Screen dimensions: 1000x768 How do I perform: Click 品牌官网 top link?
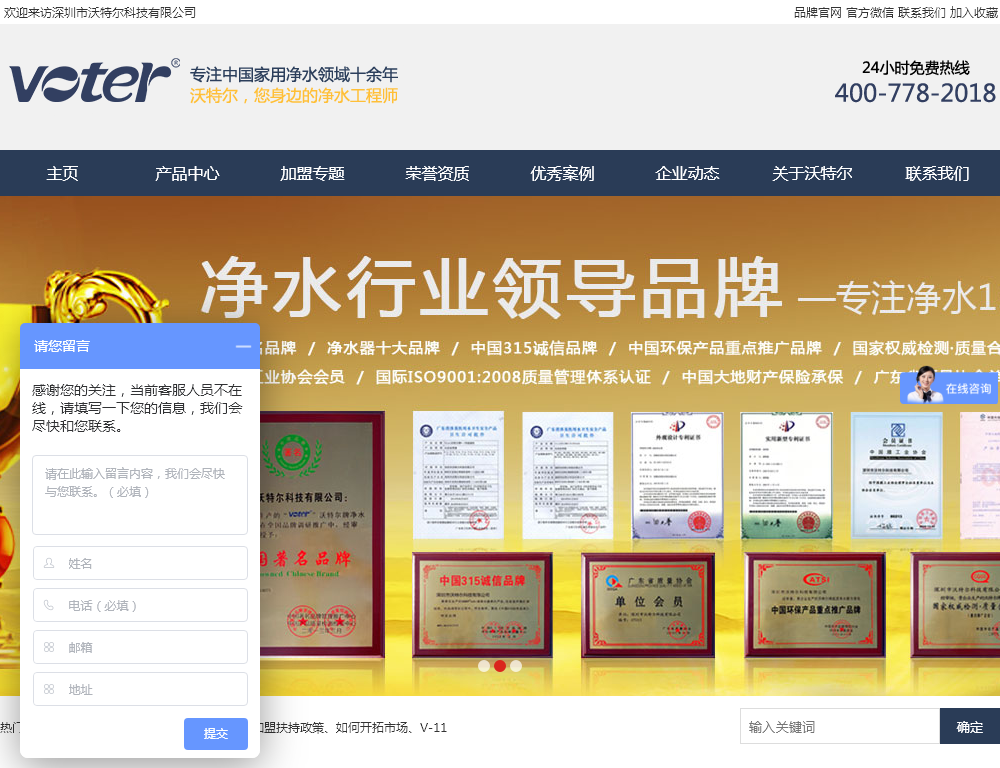click(x=818, y=13)
